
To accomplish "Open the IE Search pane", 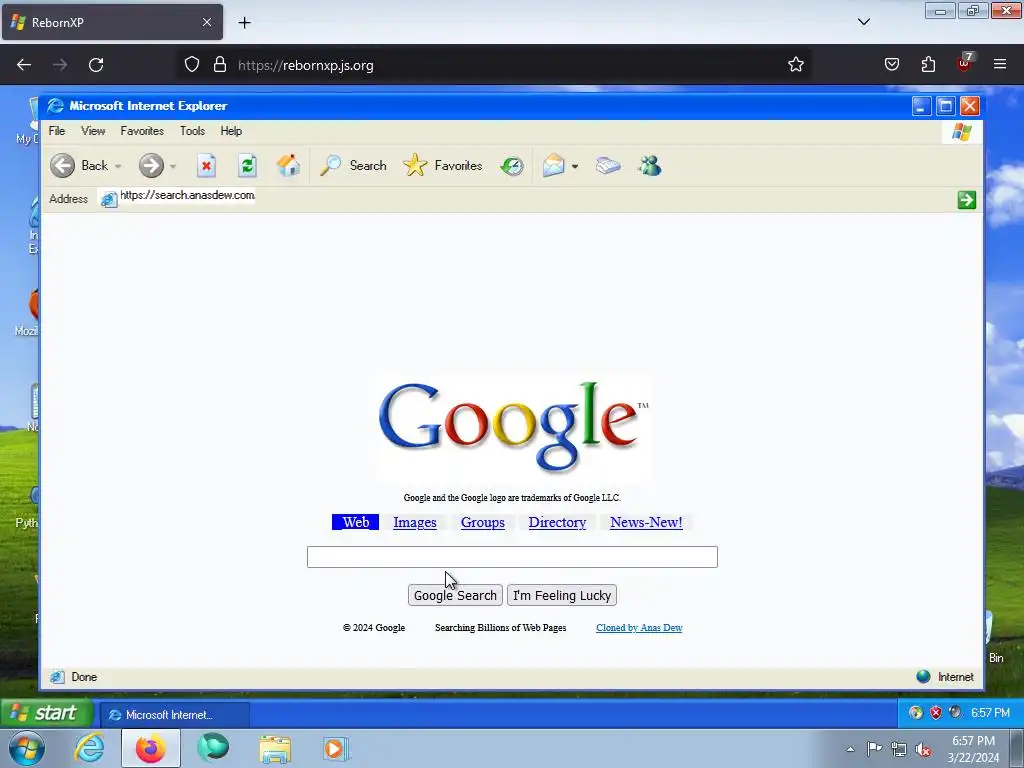I will click(353, 166).
